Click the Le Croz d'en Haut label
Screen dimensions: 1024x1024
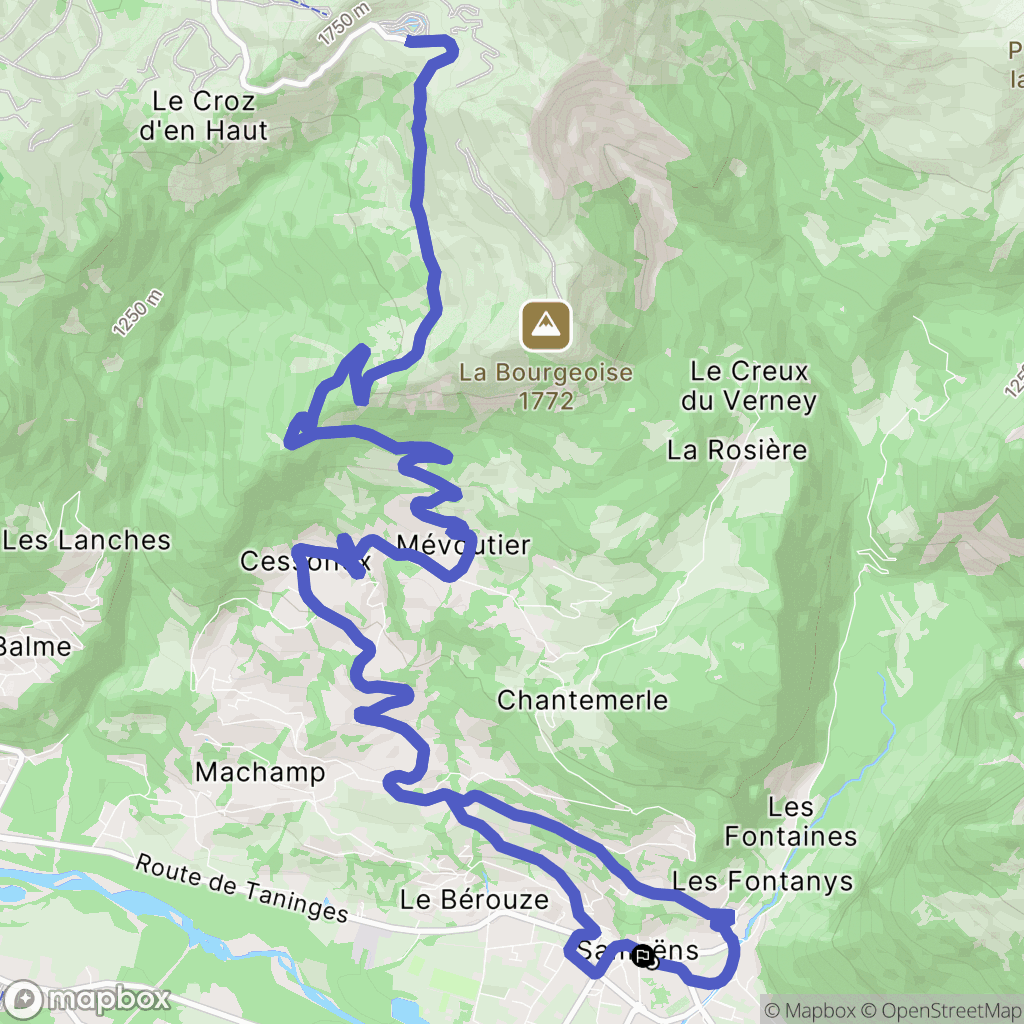click(x=204, y=116)
